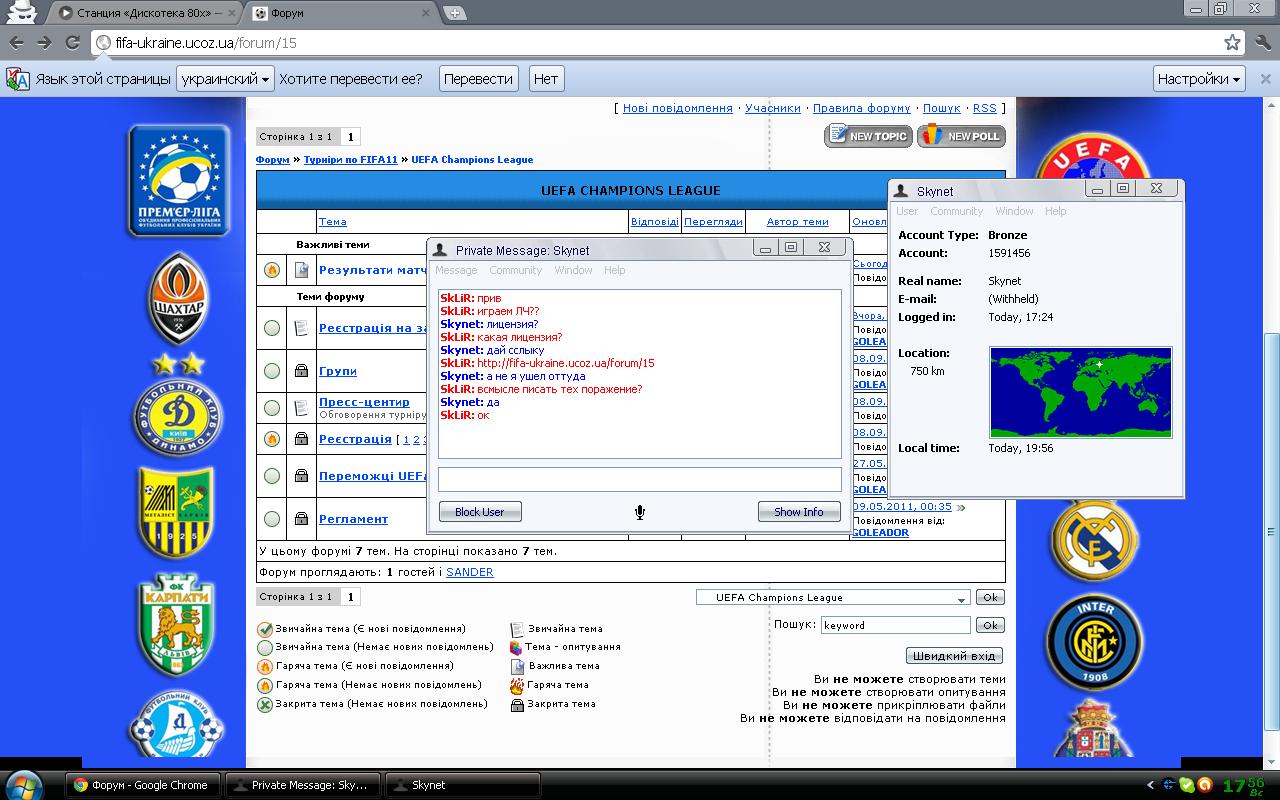
Task: Click the Shakhtar club crest
Action: click(178, 300)
